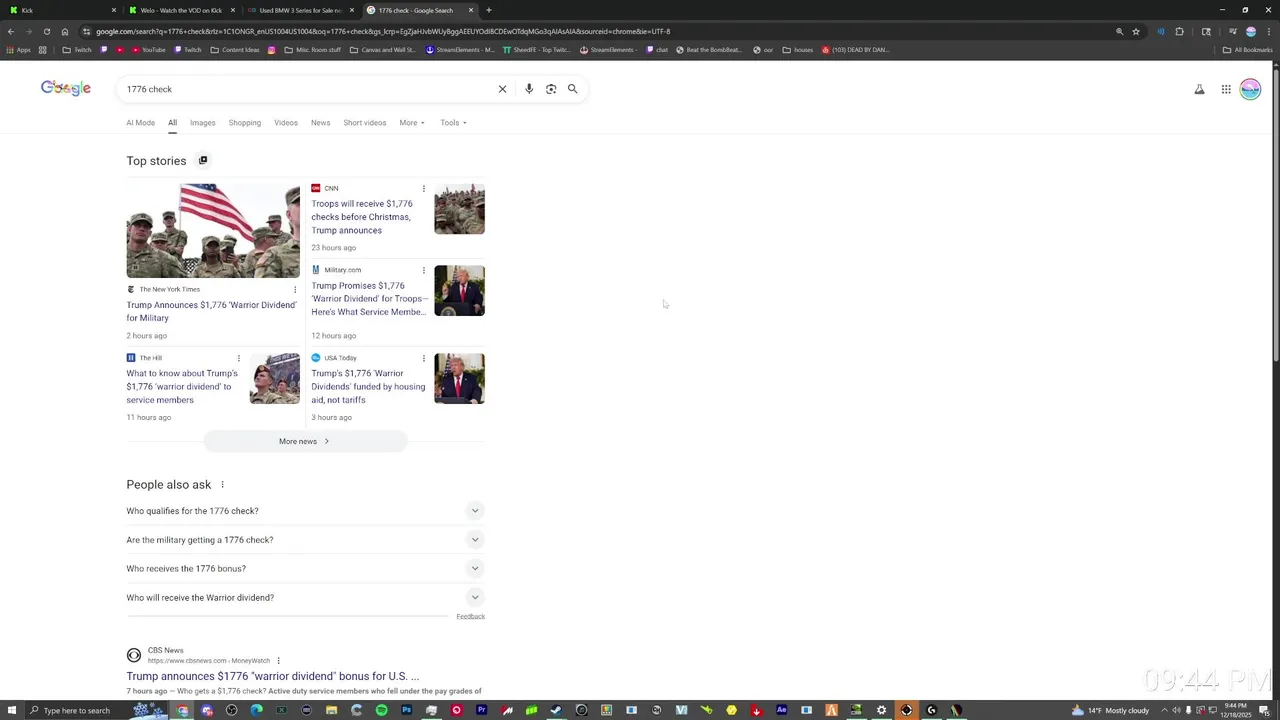Open options for Military.com story
The height and width of the screenshot is (720, 1280).
(x=423, y=270)
